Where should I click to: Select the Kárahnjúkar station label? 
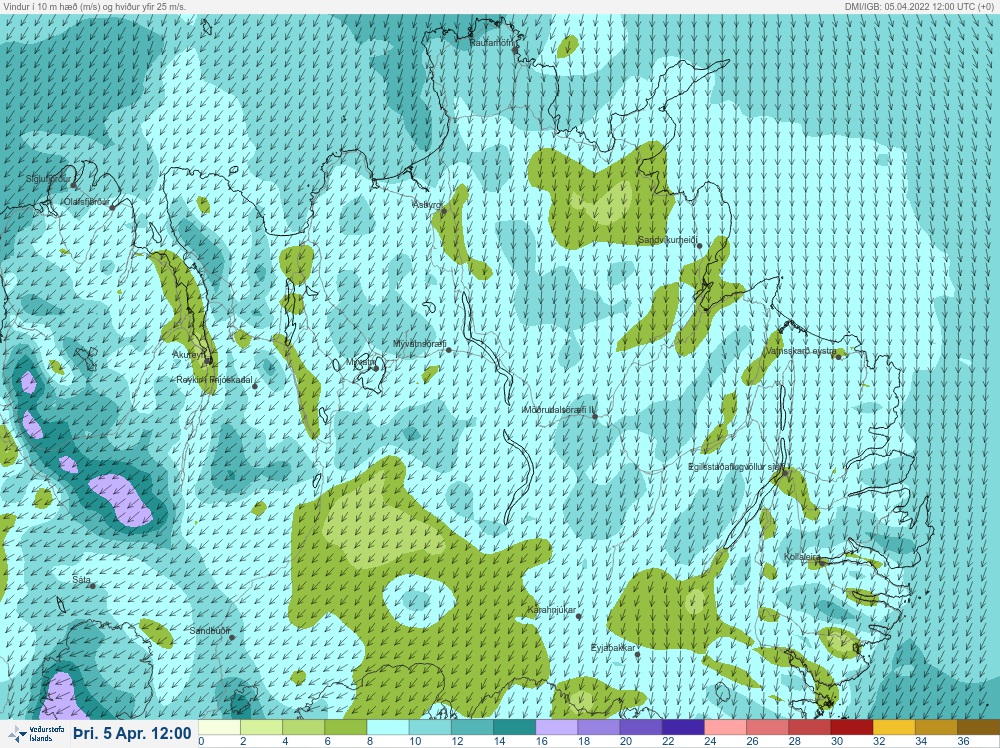point(552,610)
